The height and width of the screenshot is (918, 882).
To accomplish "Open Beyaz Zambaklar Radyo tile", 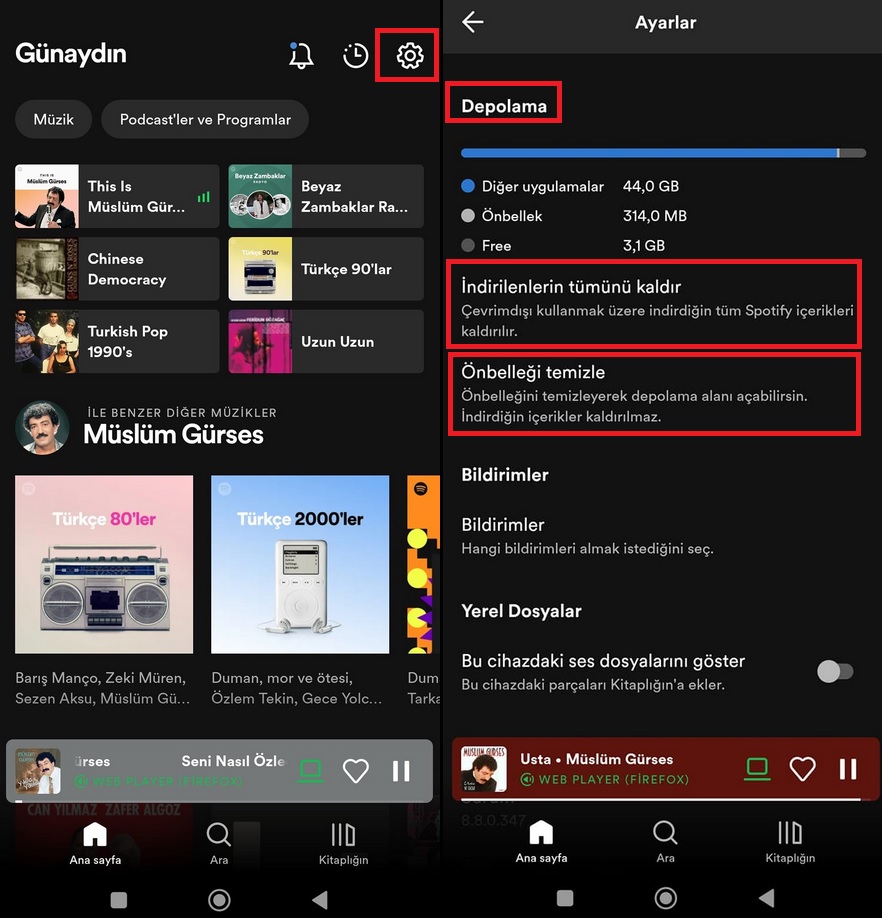I will click(x=326, y=196).
